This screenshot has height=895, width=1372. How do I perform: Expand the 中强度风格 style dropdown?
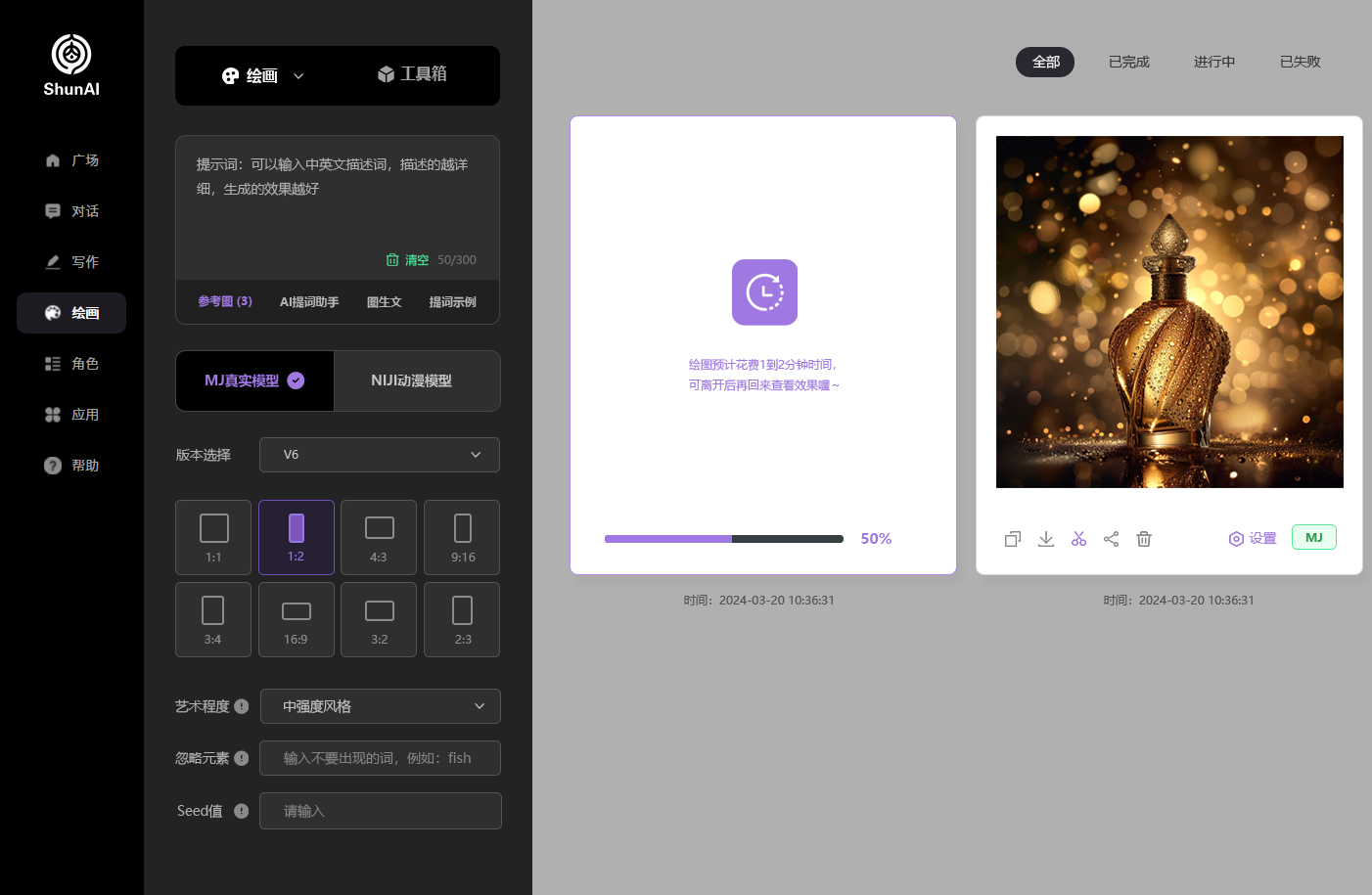point(380,706)
